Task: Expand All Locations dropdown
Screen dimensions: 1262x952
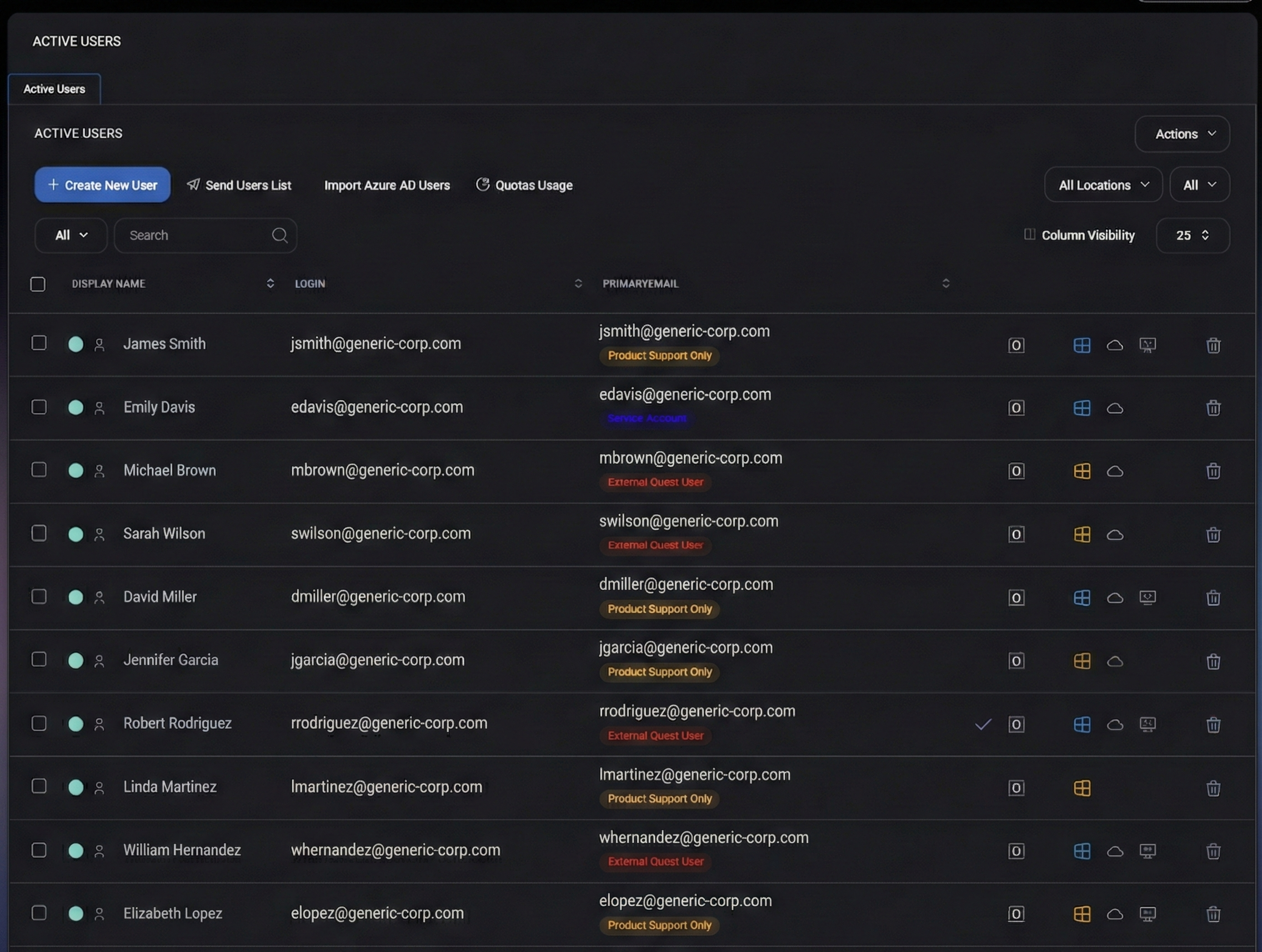Action: click(1103, 185)
